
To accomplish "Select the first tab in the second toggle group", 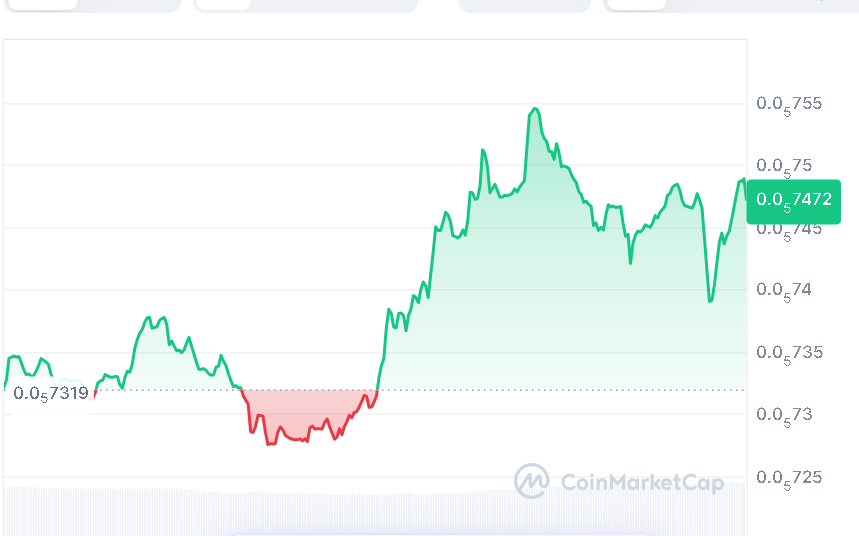I will coord(223,4).
